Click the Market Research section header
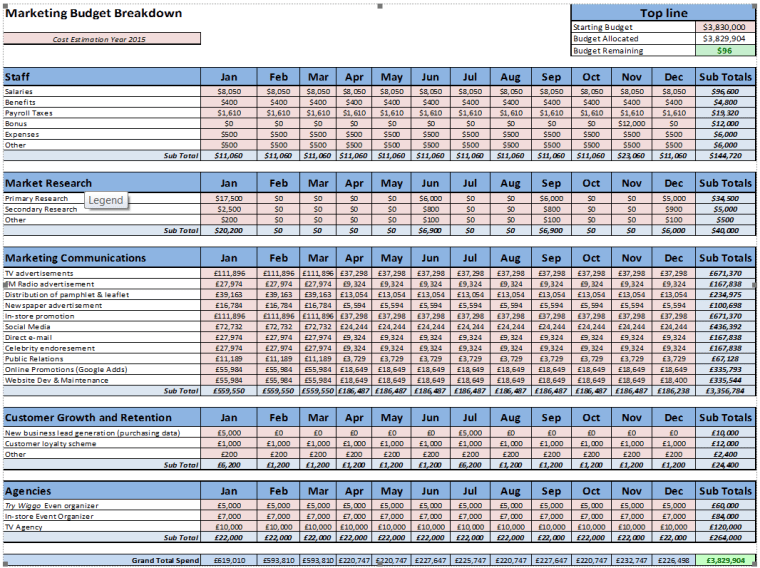760x568 pixels. point(48,183)
